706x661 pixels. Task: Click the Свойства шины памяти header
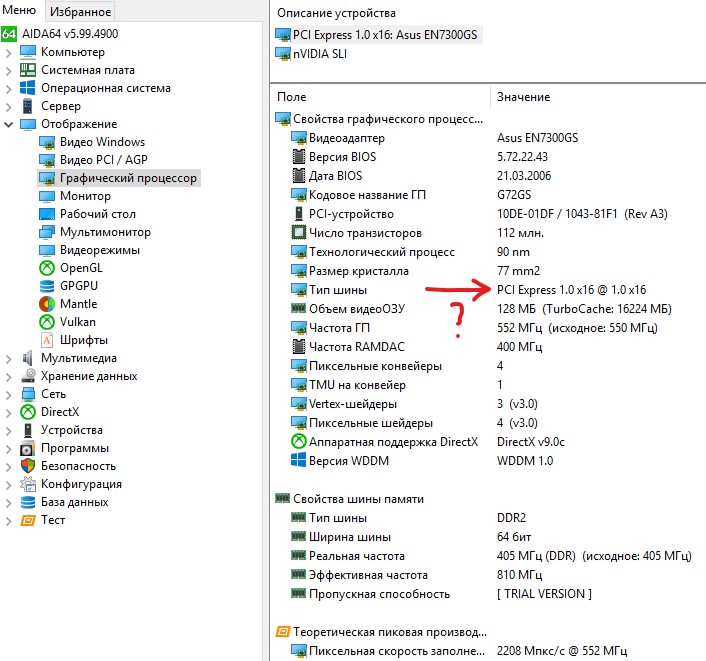coord(349,499)
